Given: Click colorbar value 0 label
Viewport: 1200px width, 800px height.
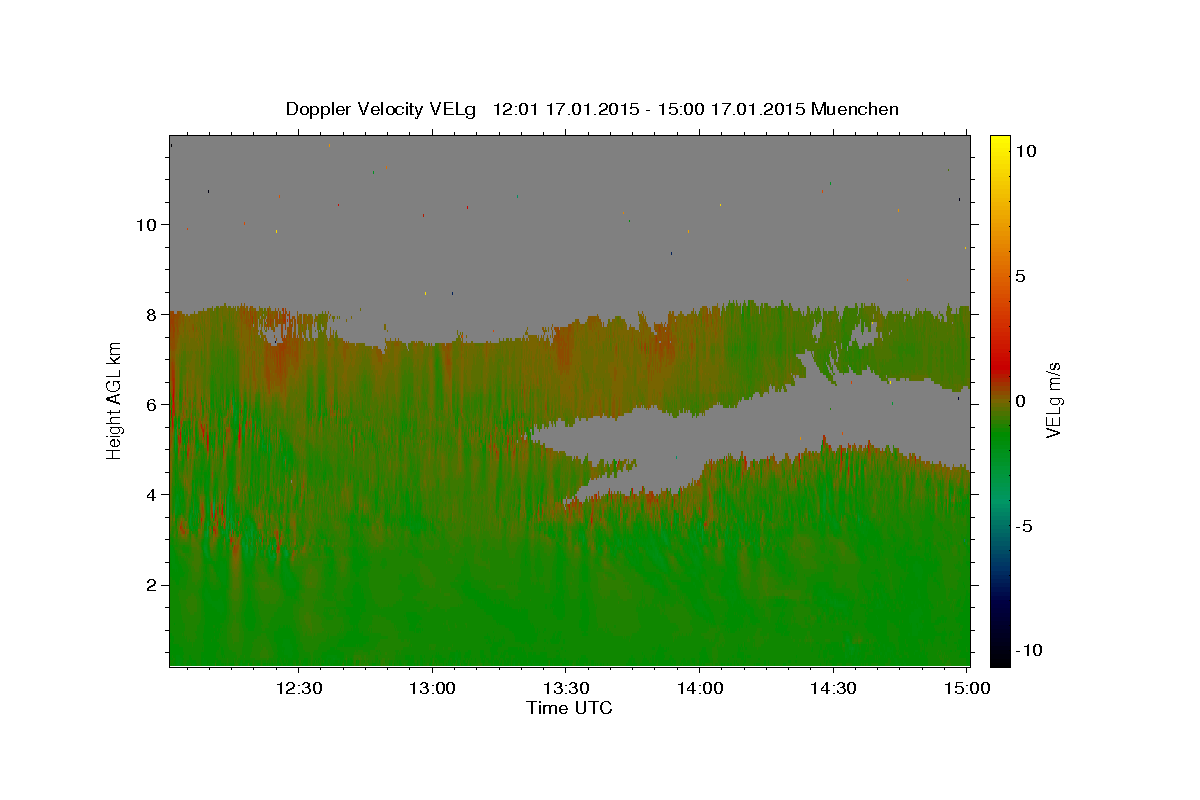Looking at the screenshot, I should [1021, 401].
